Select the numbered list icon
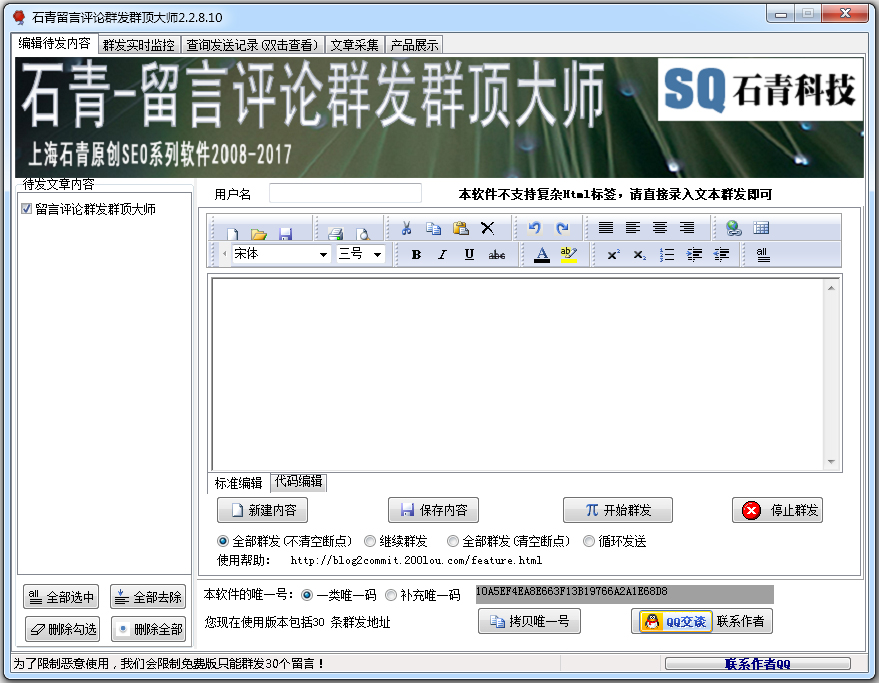This screenshot has width=879, height=683. pos(666,254)
